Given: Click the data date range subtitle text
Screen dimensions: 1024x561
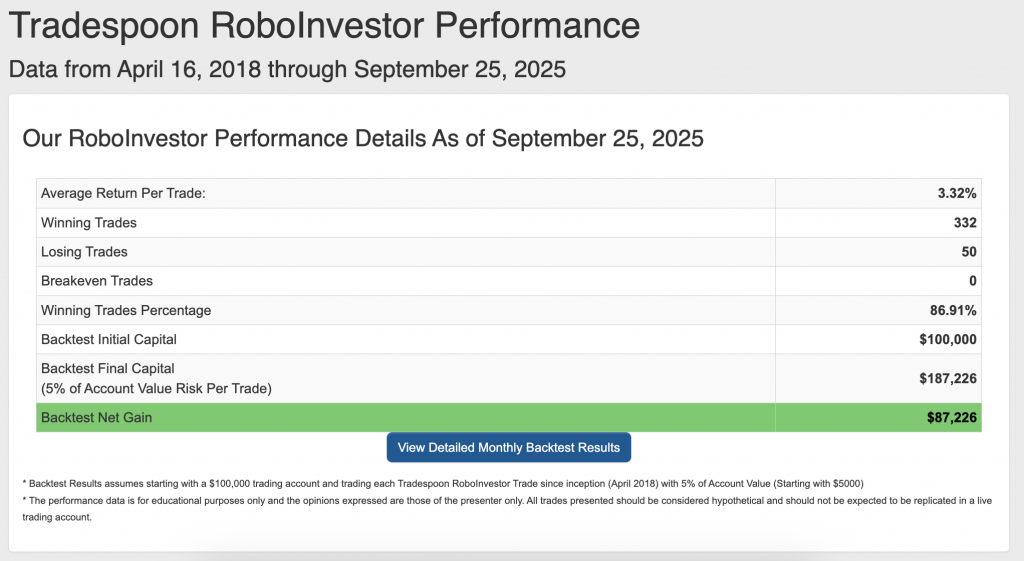Looking at the screenshot, I should 287,69.
